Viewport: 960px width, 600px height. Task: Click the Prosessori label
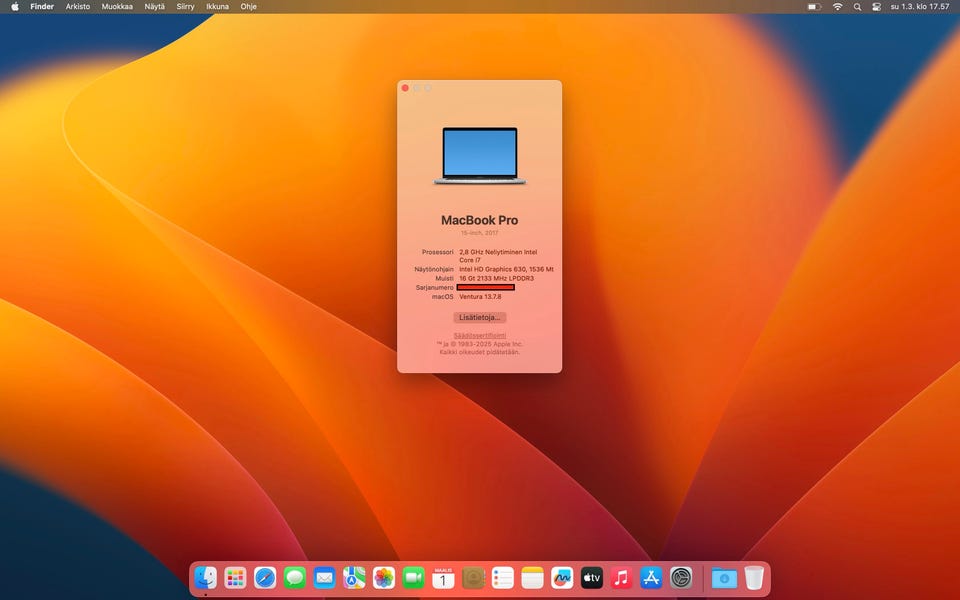pyautogui.click(x=438, y=252)
